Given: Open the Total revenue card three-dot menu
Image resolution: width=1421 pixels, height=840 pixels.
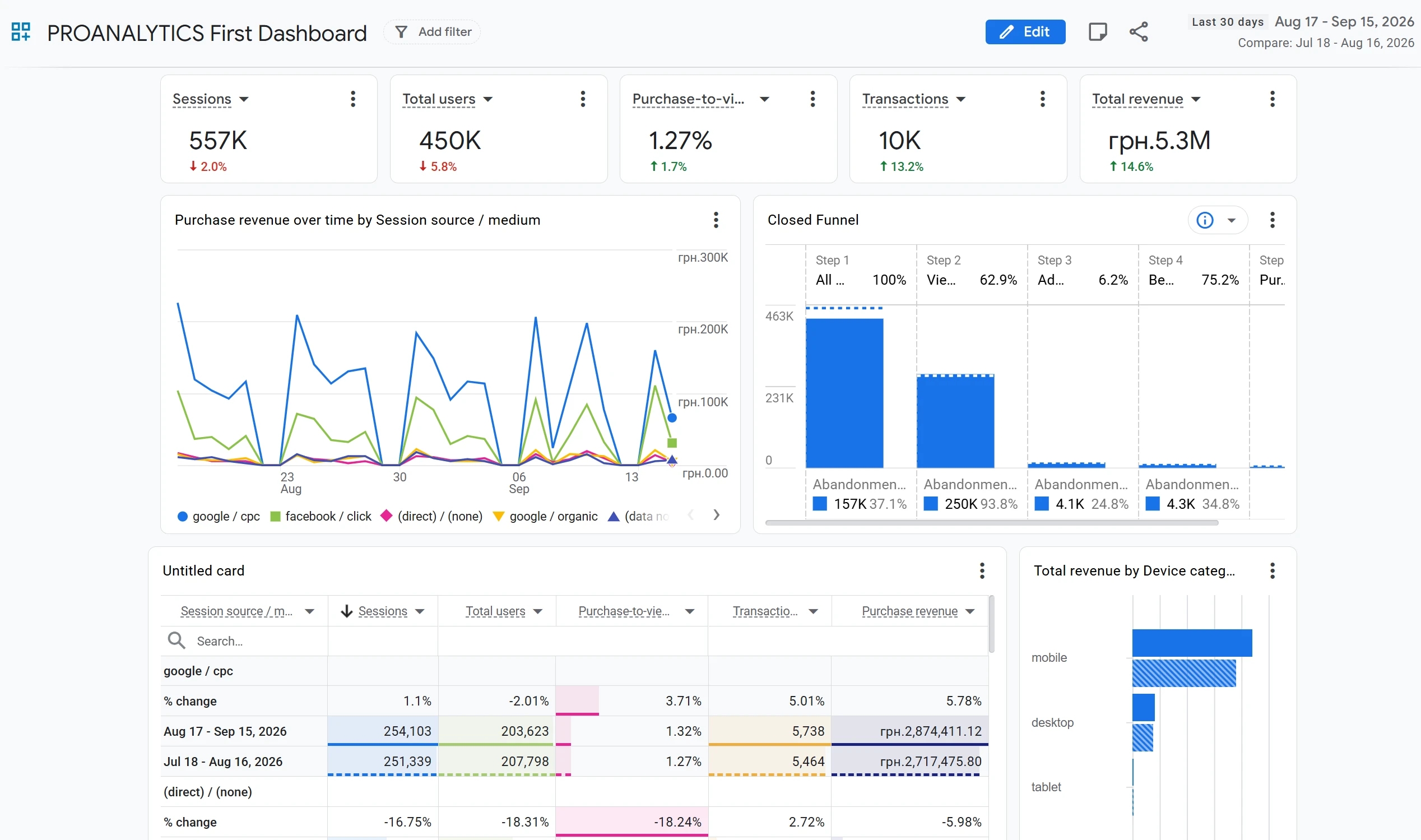Looking at the screenshot, I should pos(1272,99).
